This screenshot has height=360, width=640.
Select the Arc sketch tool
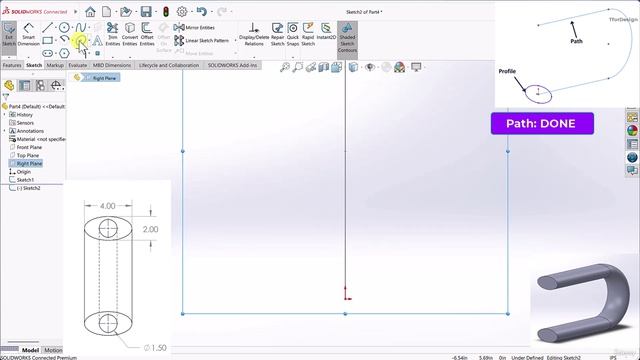click(x=64, y=40)
